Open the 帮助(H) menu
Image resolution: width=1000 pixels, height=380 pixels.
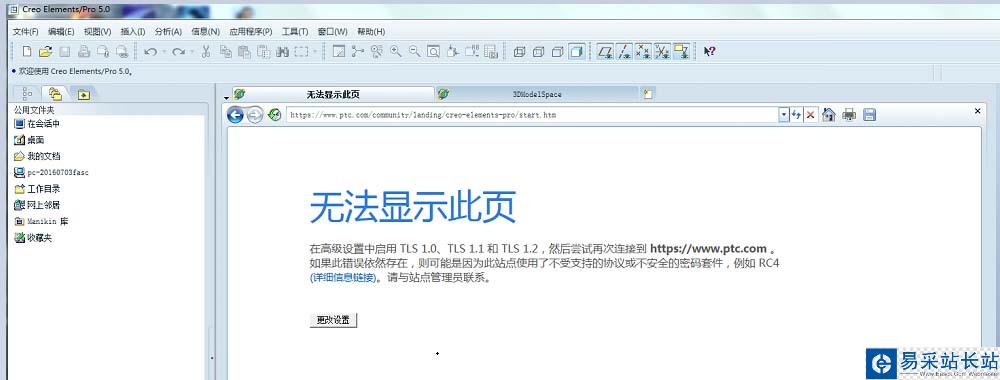pyautogui.click(x=371, y=32)
